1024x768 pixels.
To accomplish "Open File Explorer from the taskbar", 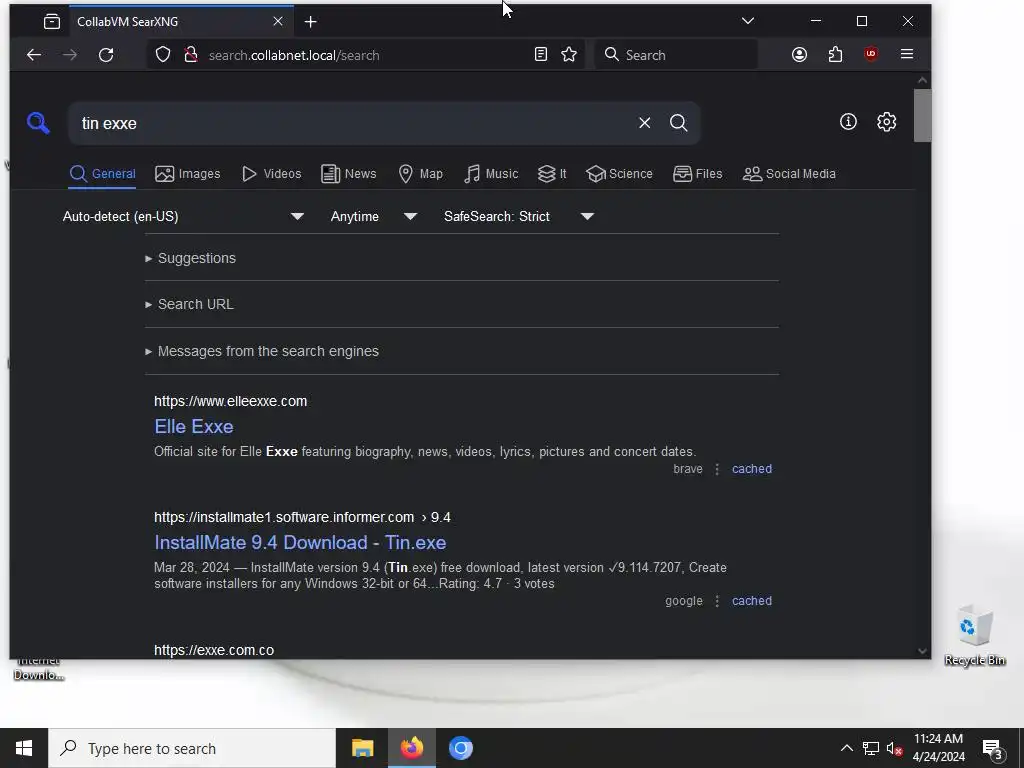I will click(362, 748).
